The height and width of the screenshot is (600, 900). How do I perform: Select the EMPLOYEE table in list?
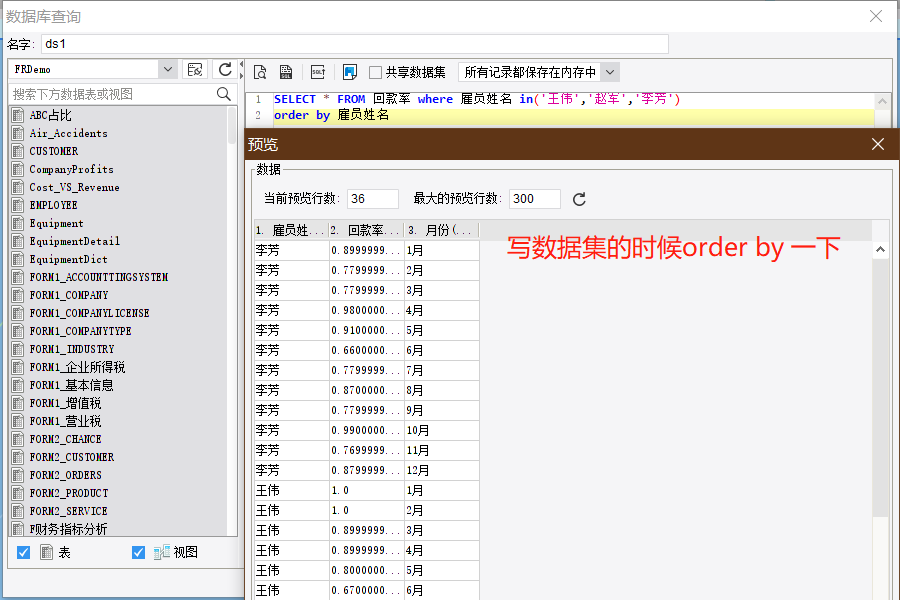54,205
